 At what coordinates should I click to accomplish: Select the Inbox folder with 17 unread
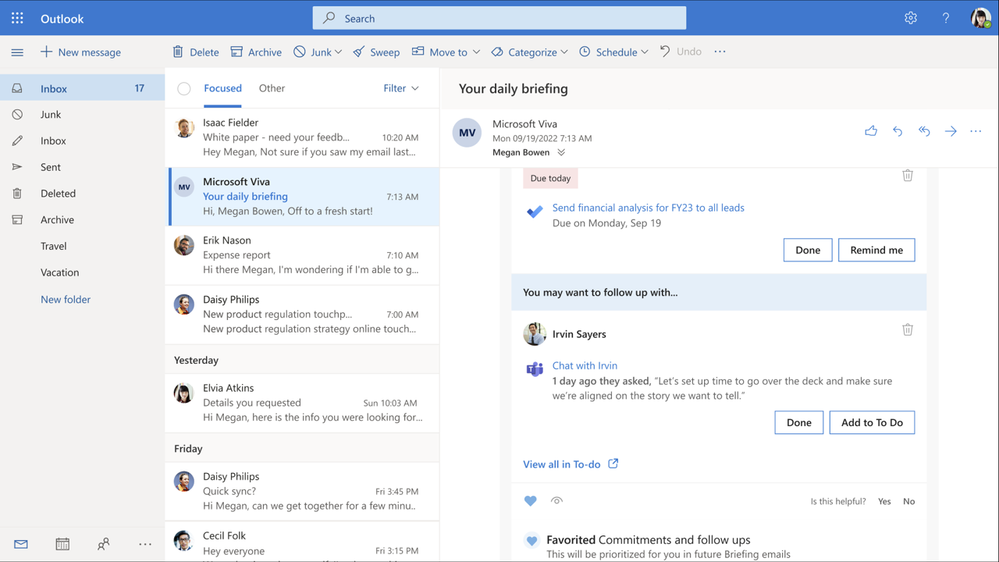click(82, 89)
